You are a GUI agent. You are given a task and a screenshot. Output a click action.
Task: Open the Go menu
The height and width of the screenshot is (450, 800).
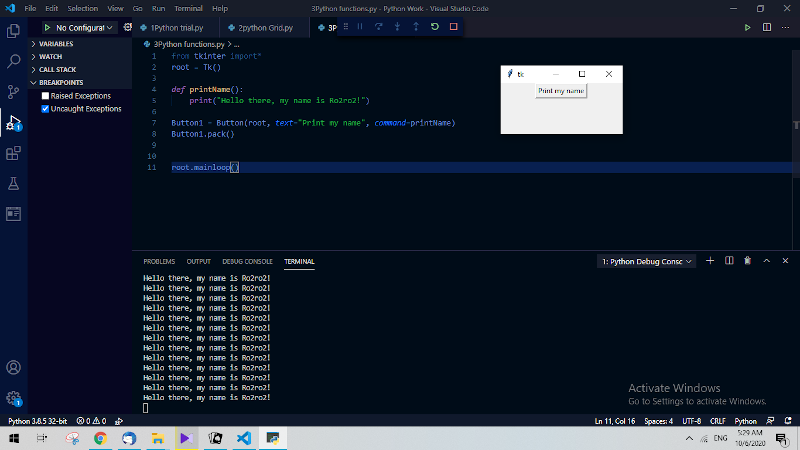[x=137, y=9]
